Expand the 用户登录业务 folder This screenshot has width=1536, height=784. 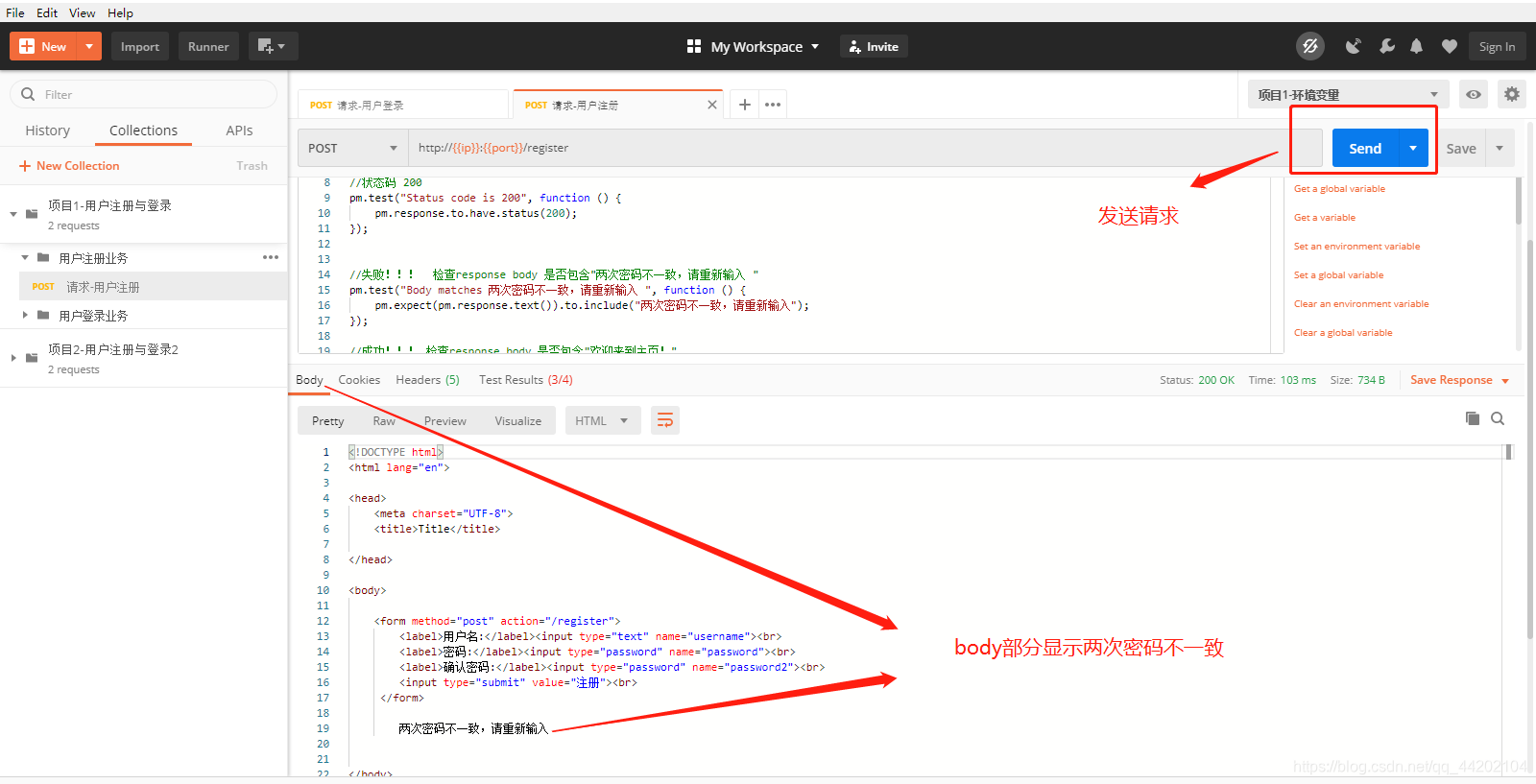click(x=25, y=315)
